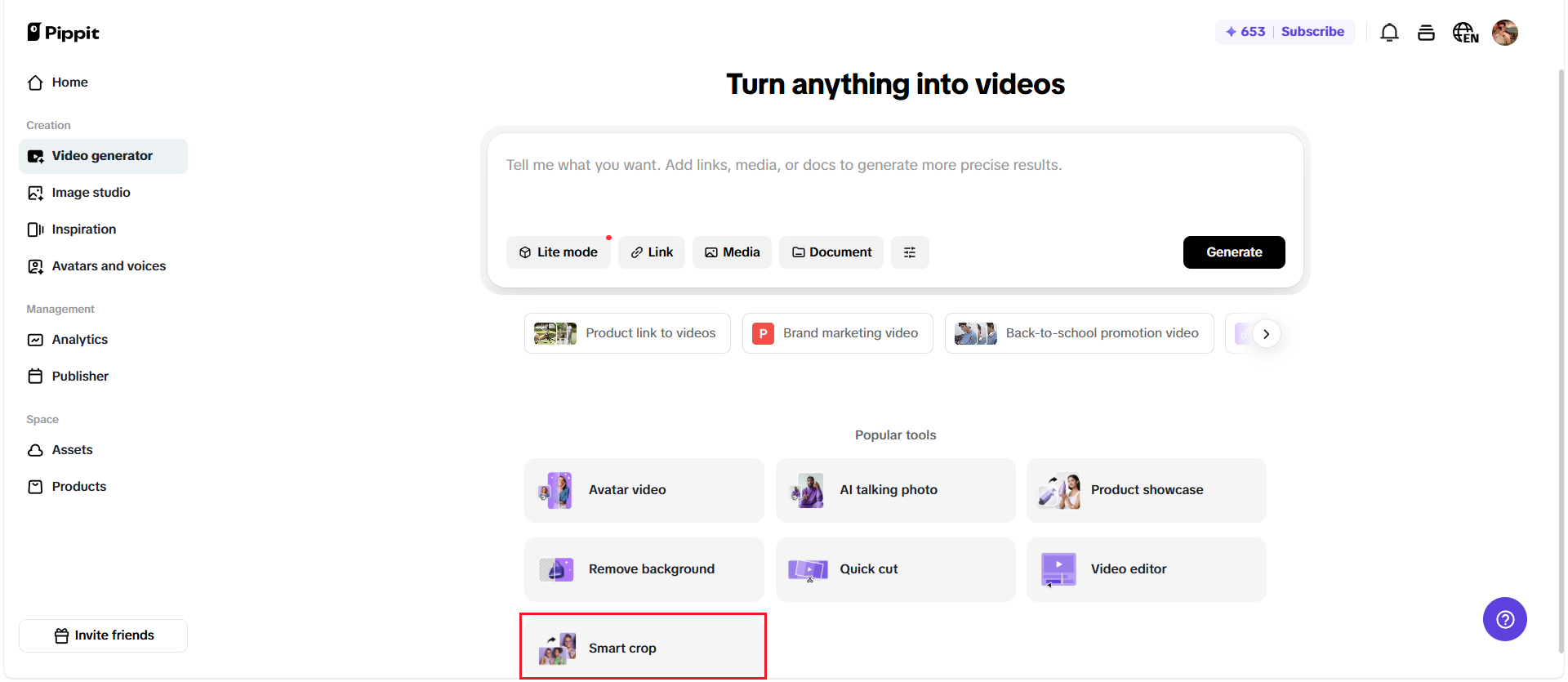Viewport: 1568px width, 682px height.
Task: Open the advanced settings sliders icon
Action: click(910, 252)
